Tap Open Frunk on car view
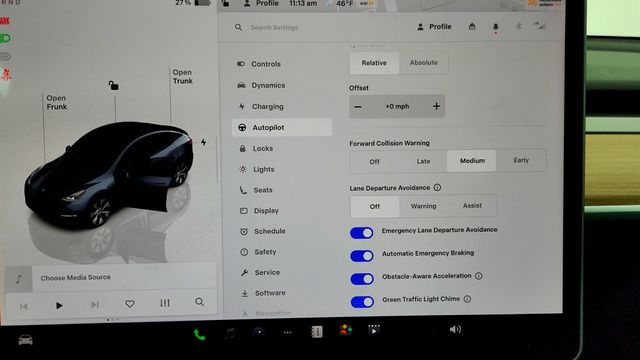Screen dimensions: 640x360 pyautogui.click(x=56, y=102)
